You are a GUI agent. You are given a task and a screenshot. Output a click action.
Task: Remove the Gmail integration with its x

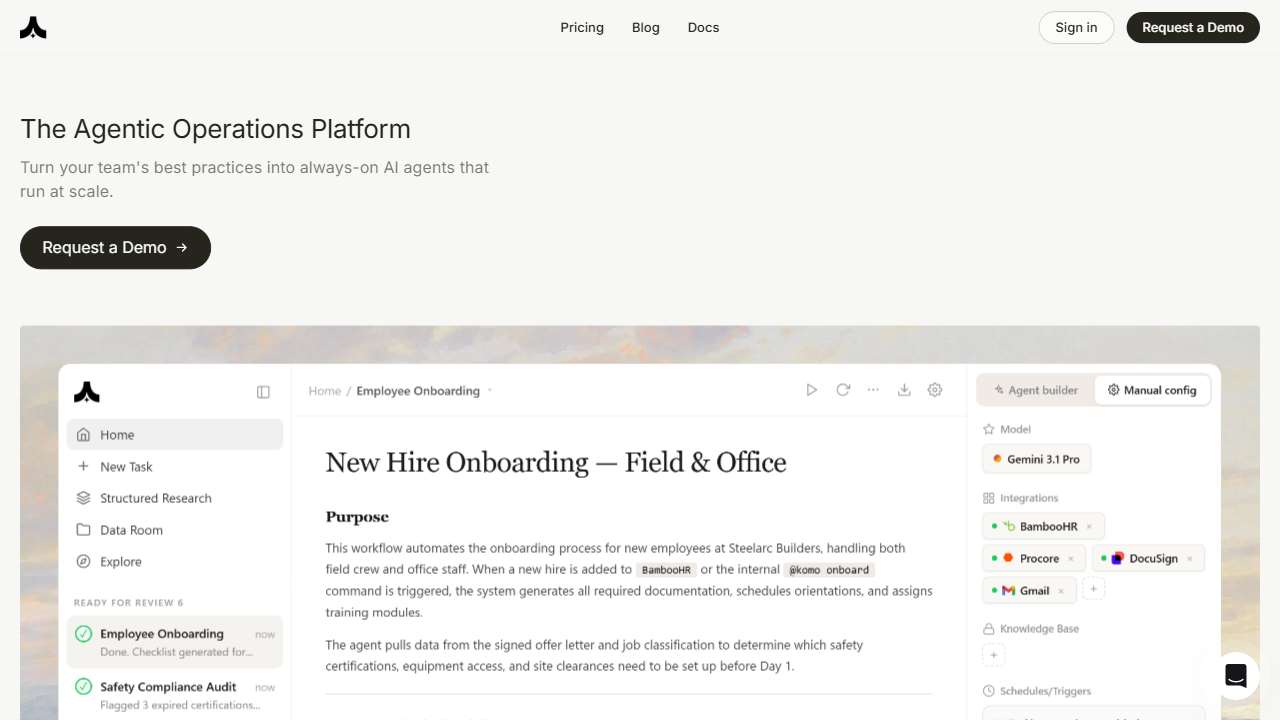(1061, 591)
